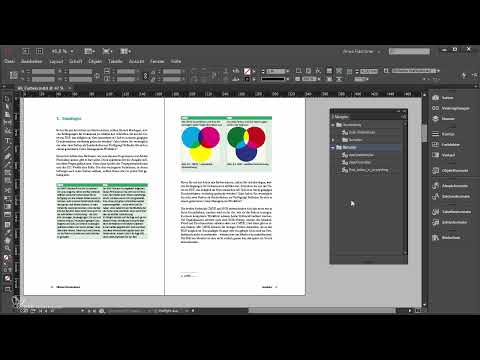Click the reference point locator grid
Image resolution: width=480 pixels, height=360 pixels.
point(14,75)
